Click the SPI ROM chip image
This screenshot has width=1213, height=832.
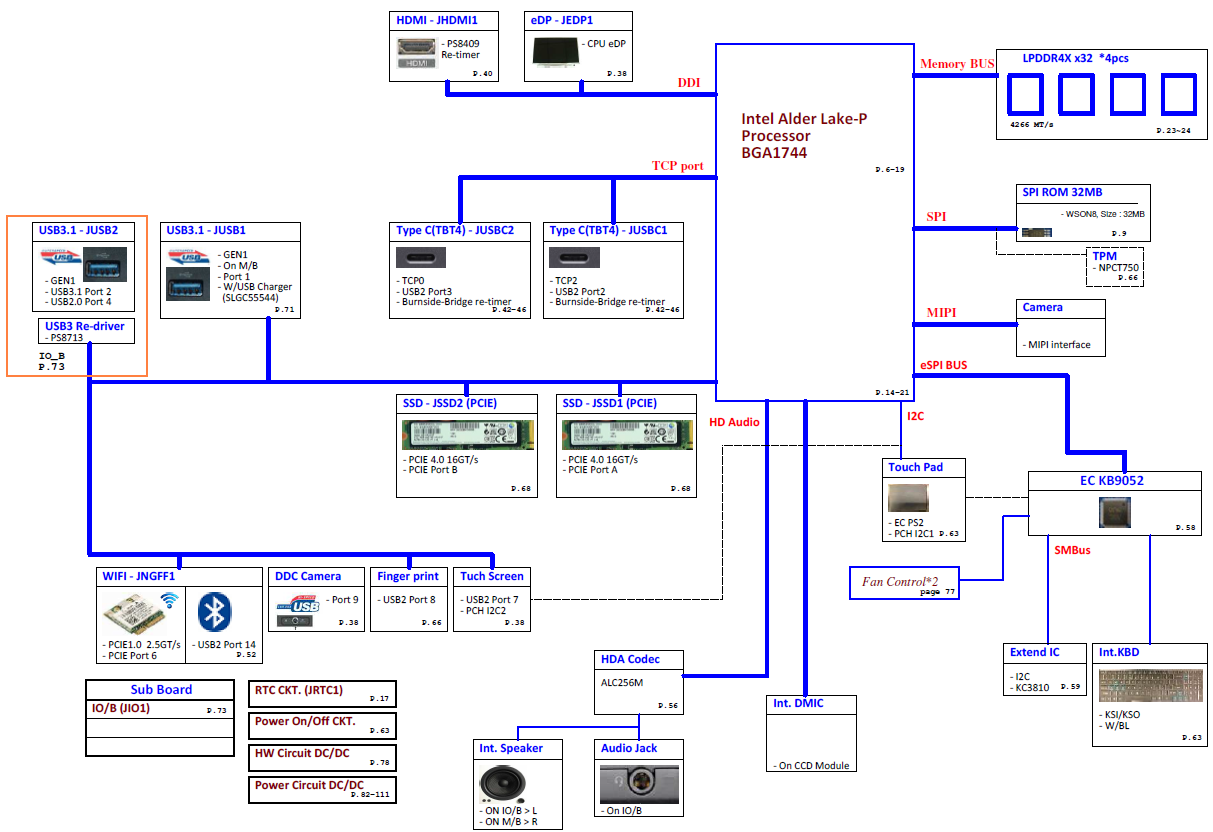(x=1037, y=232)
